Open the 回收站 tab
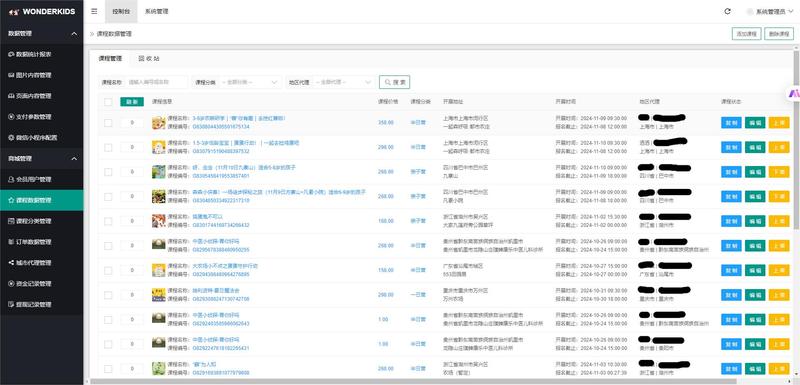The width and height of the screenshot is (800, 385). pyautogui.click(x=149, y=59)
